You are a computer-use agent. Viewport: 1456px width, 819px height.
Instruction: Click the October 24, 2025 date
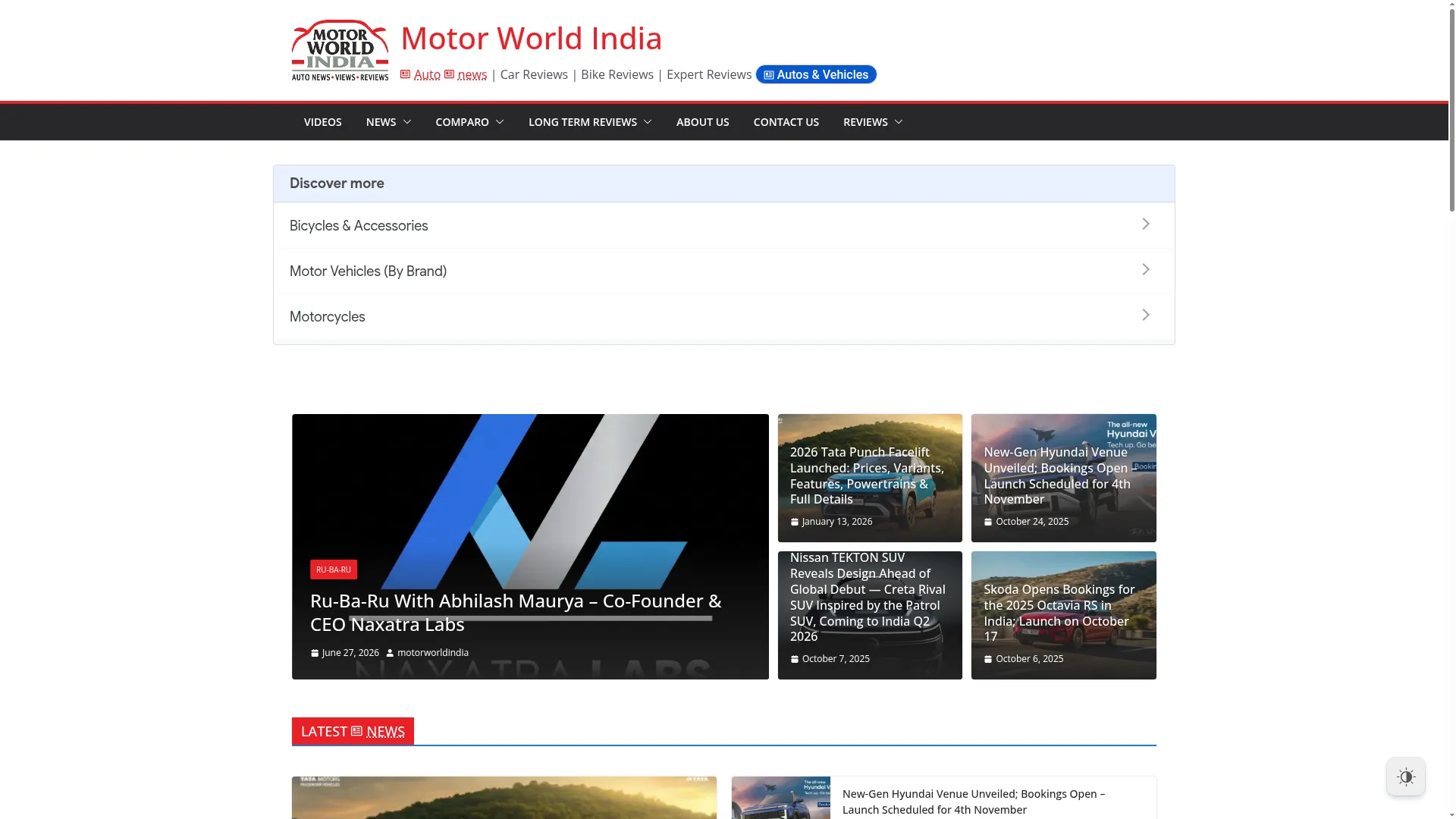[1032, 522]
